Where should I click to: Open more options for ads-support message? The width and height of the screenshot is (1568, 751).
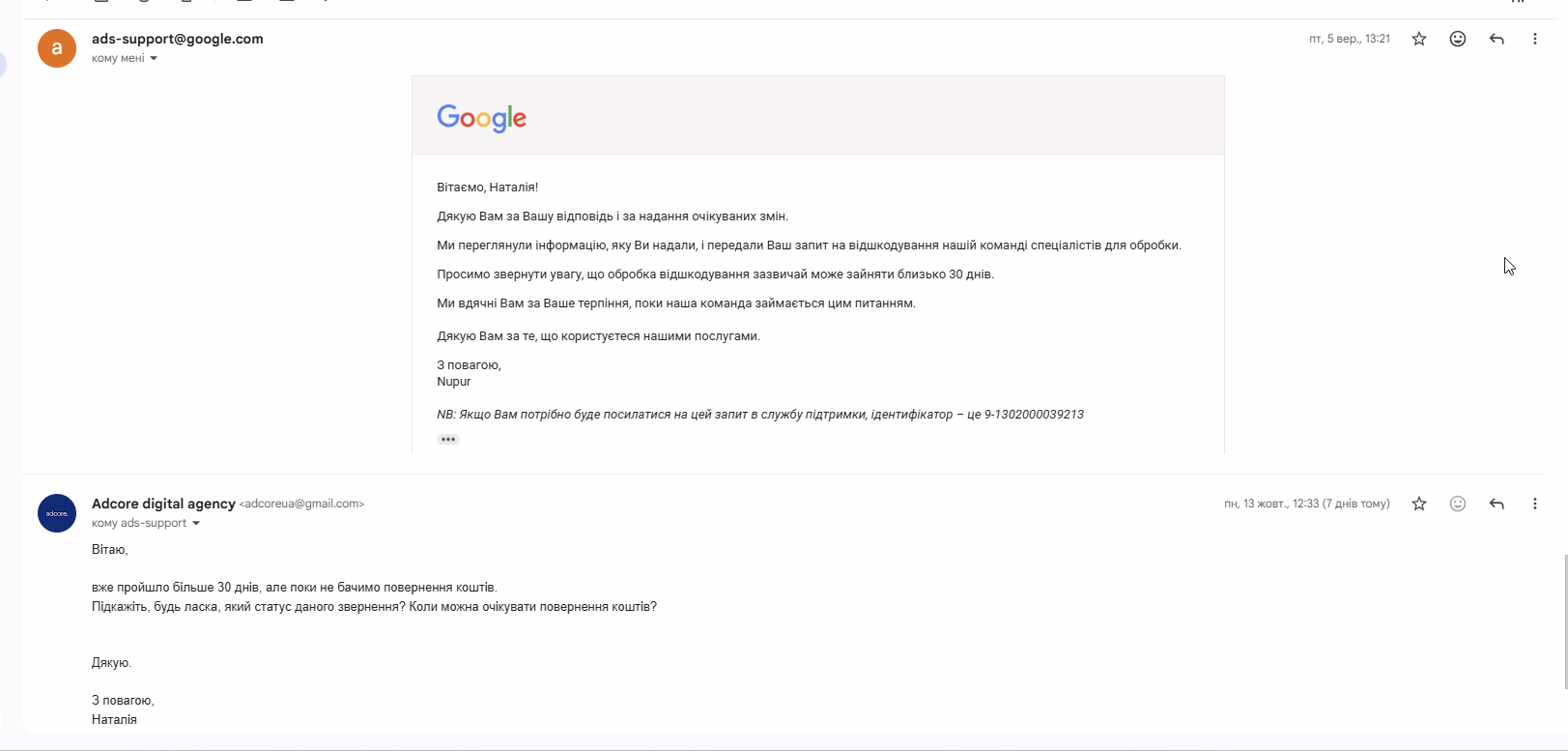click(1535, 39)
